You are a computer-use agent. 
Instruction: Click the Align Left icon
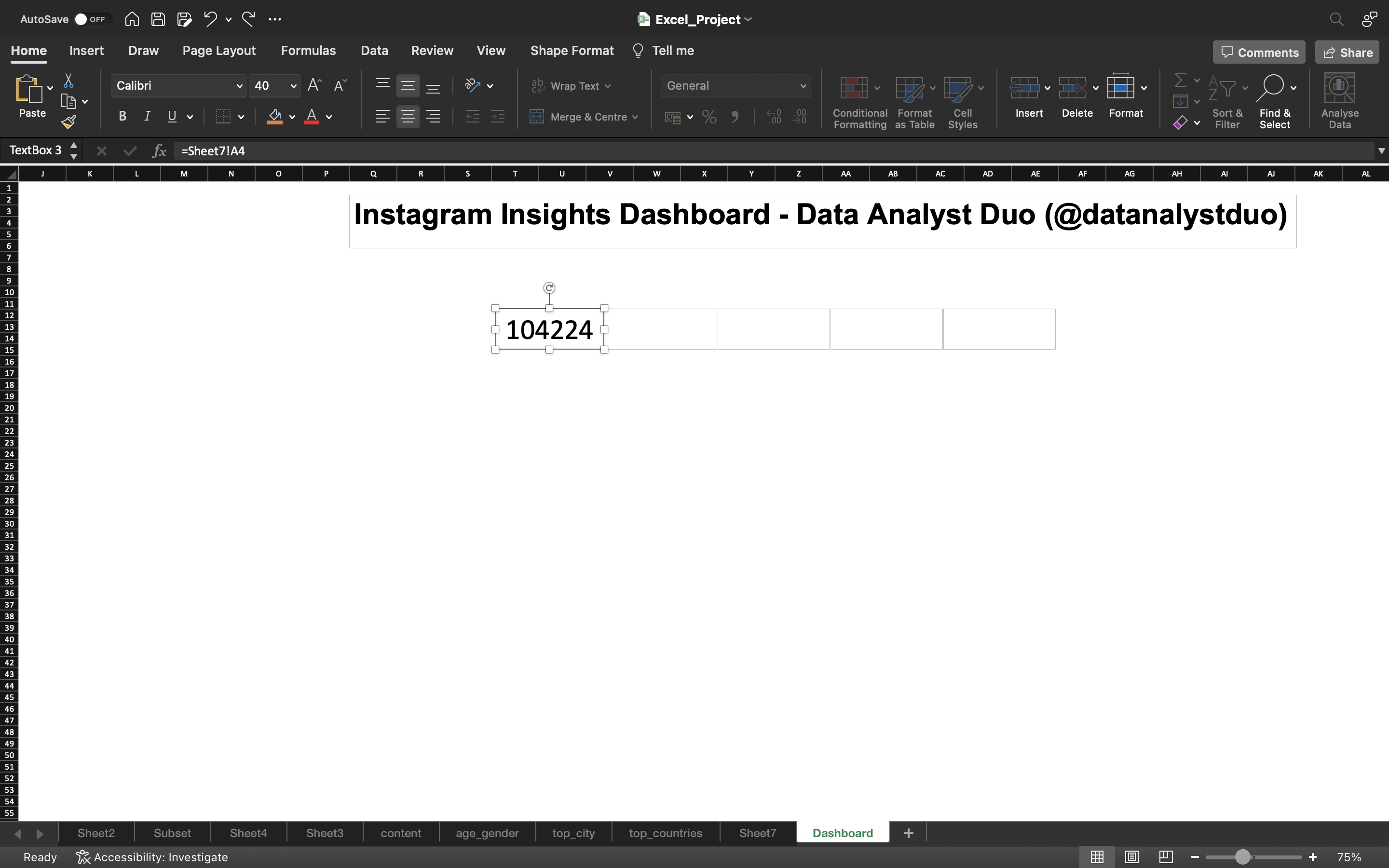click(382, 117)
